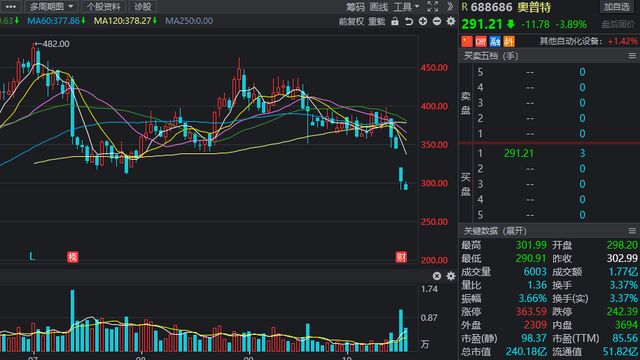
Task: Click the 筹码 toolbar button
Action: (355, 7)
